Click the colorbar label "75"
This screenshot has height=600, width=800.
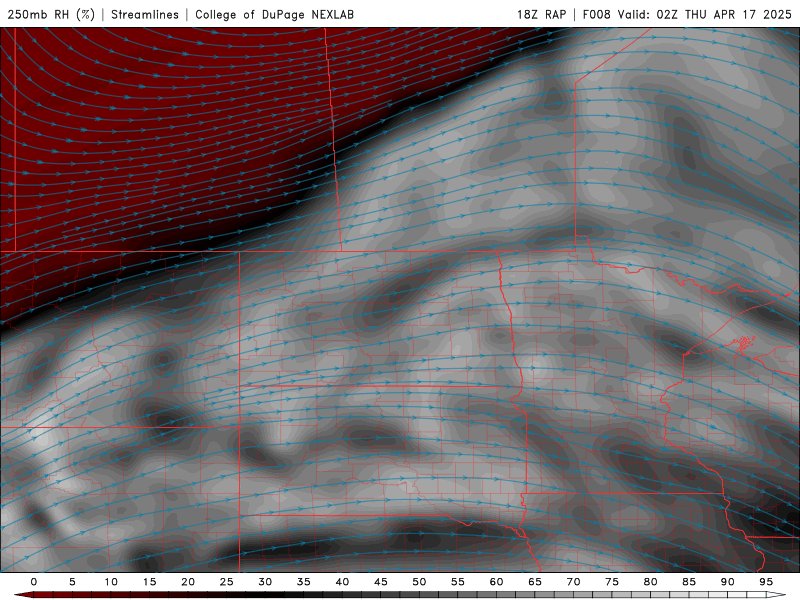(x=612, y=582)
